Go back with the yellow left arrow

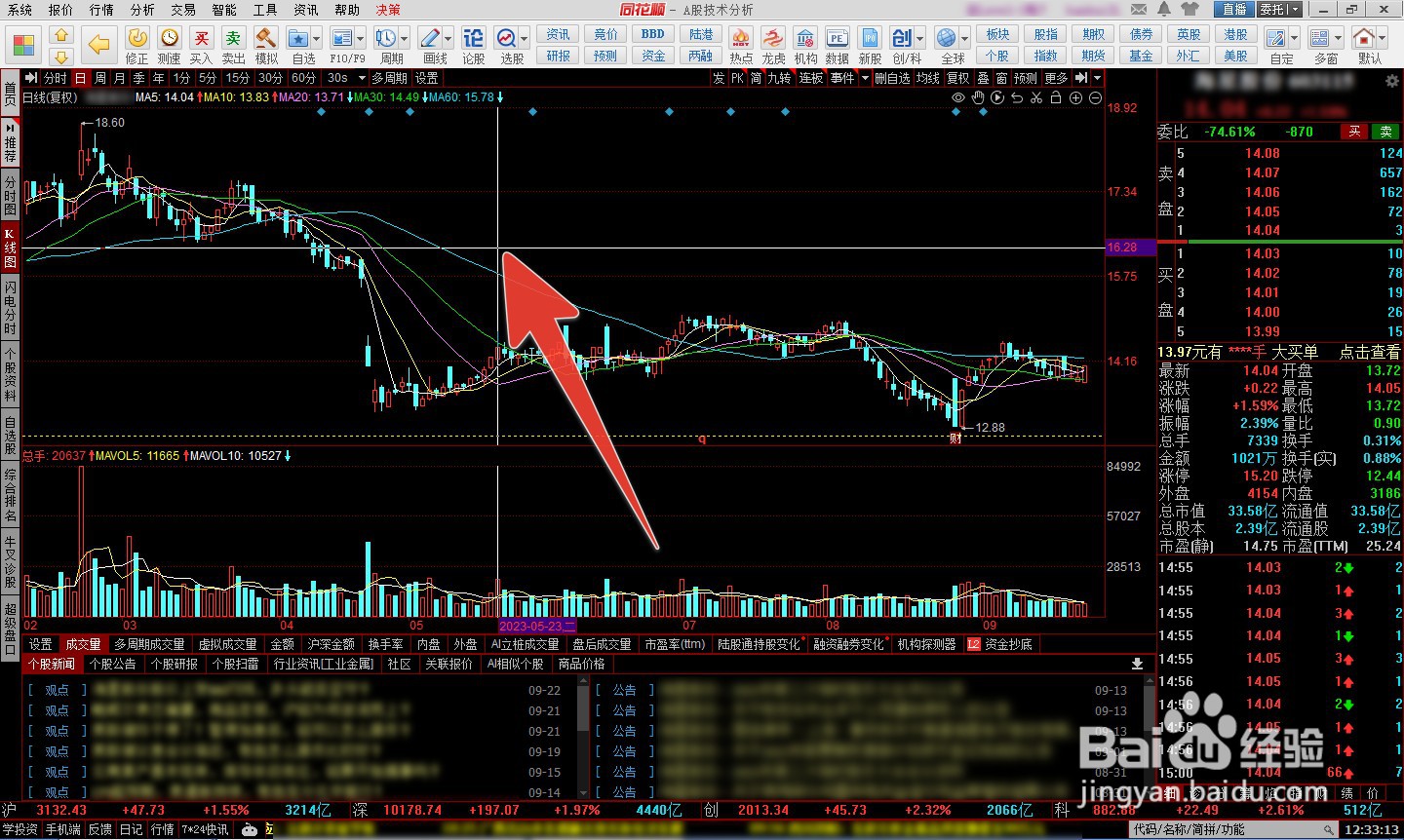coord(98,44)
